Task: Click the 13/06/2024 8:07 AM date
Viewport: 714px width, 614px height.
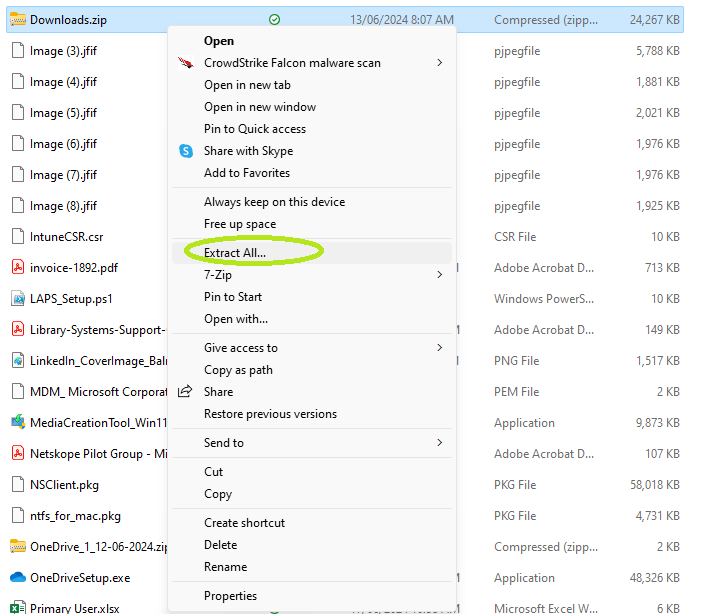Action: pos(402,20)
